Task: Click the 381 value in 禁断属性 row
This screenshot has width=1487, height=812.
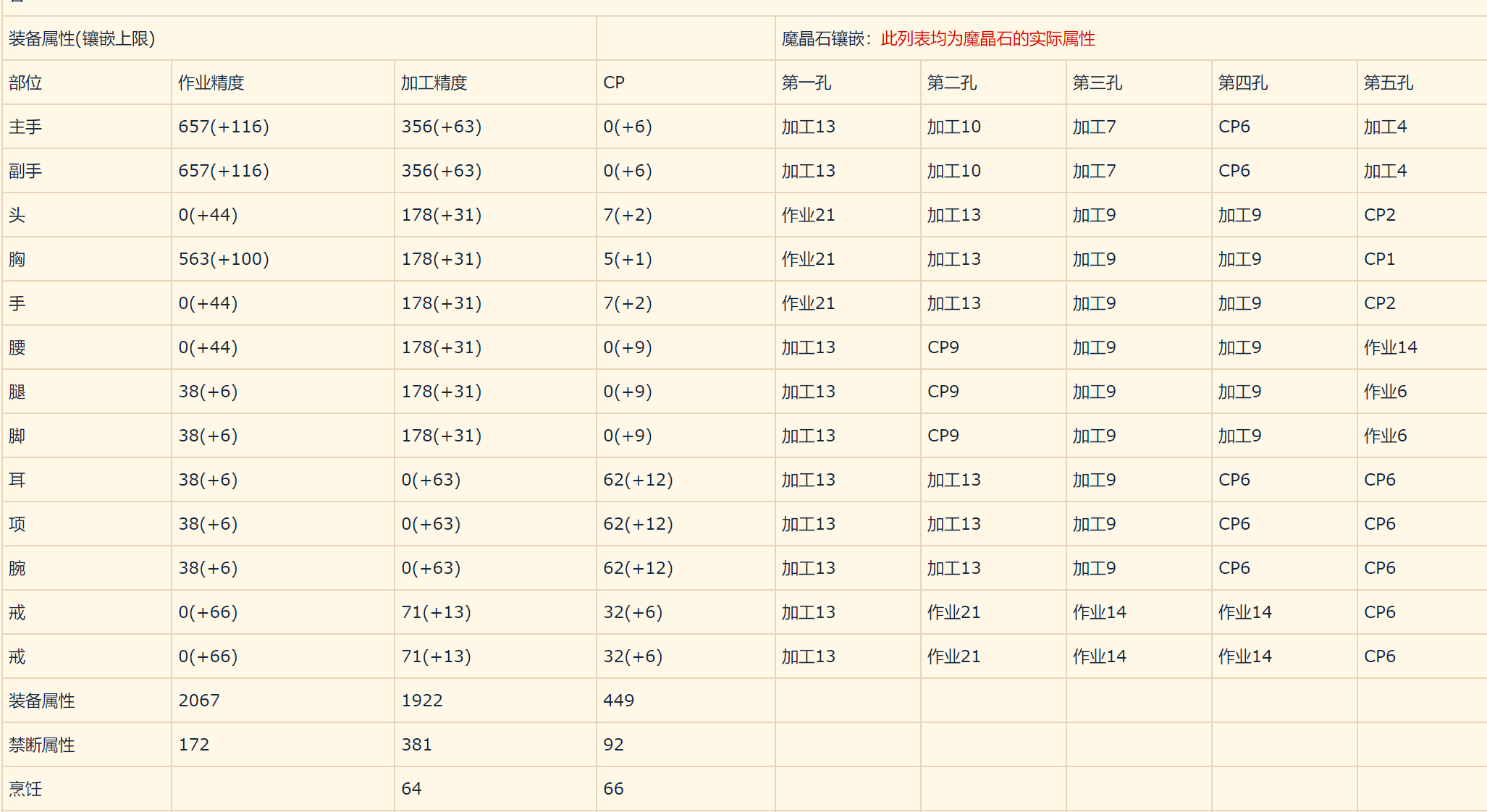Action: [417, 745]
